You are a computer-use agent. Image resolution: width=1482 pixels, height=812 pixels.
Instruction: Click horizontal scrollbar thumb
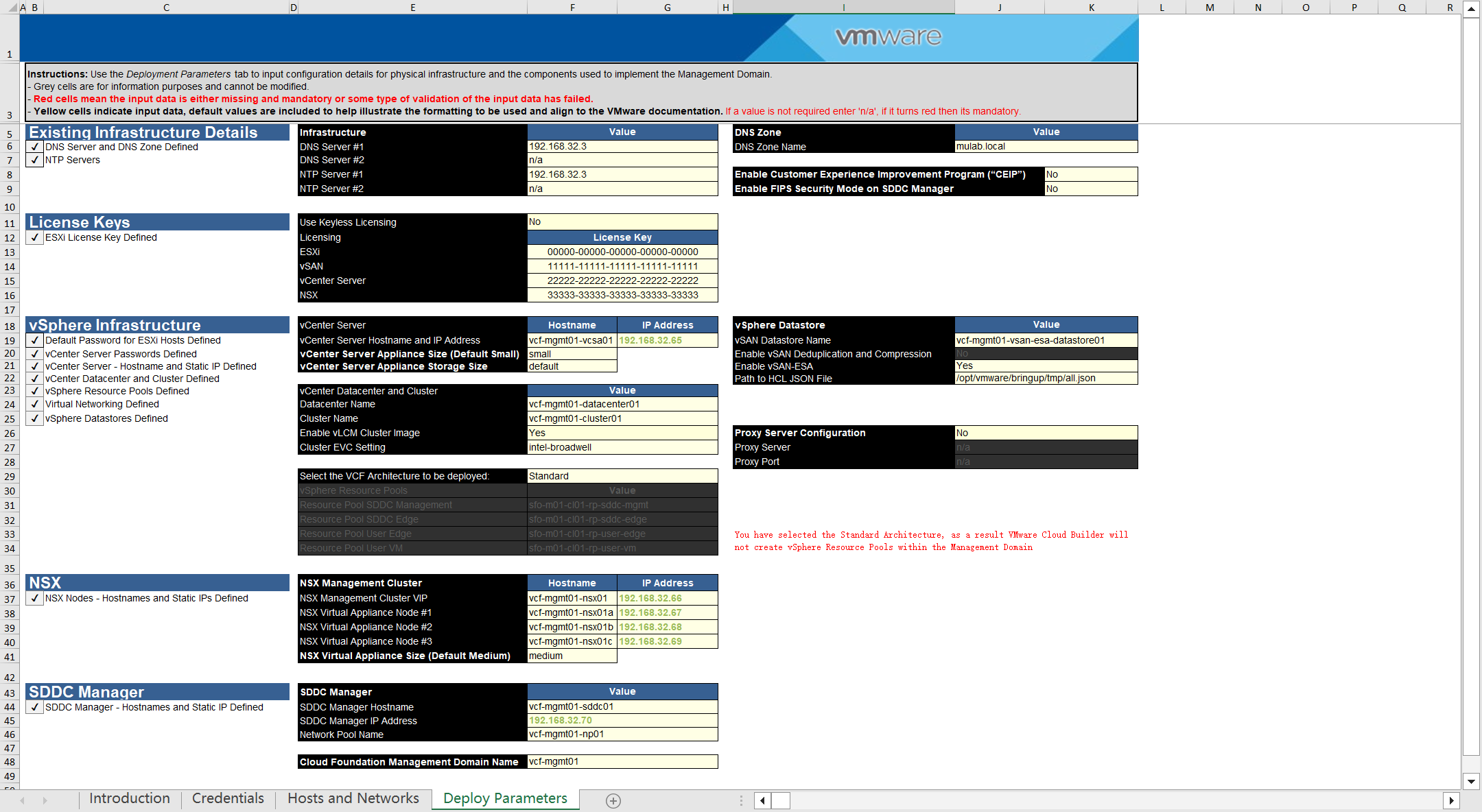pos(781,800)
